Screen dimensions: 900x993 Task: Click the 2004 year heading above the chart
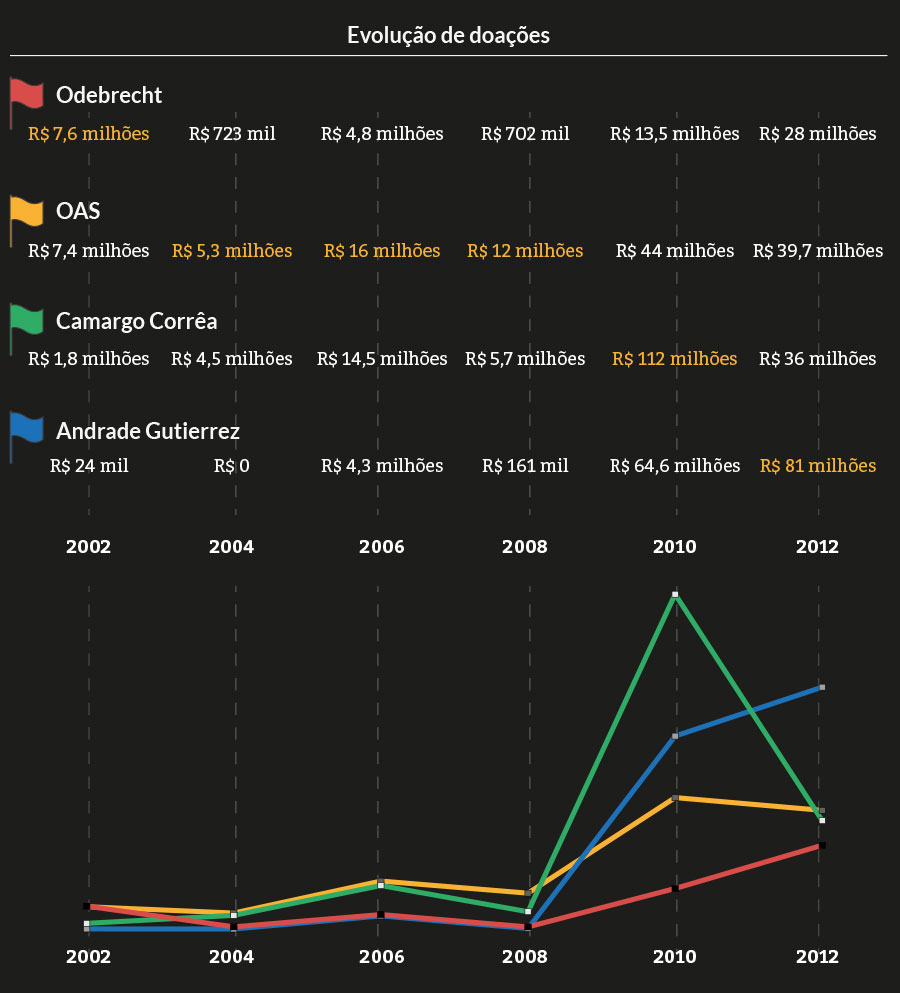(232, 547)
